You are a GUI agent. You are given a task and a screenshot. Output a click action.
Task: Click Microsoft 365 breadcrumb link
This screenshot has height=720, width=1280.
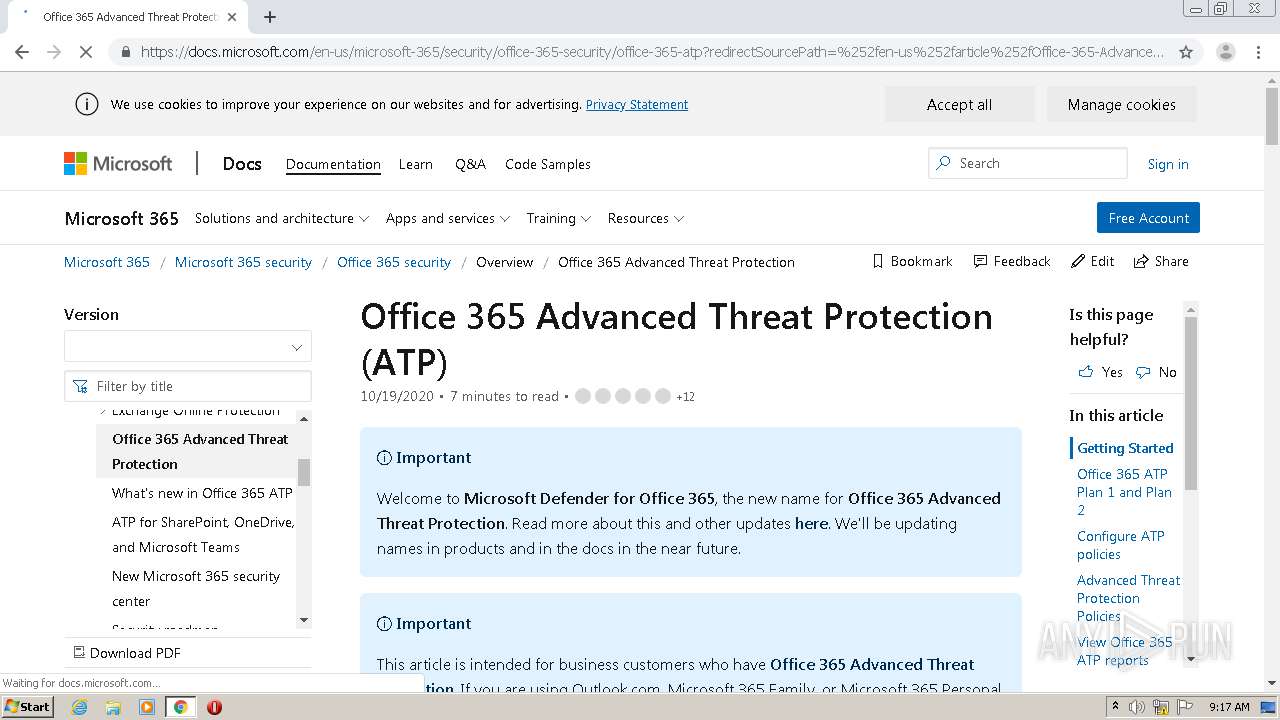click(x=107, y=262)
